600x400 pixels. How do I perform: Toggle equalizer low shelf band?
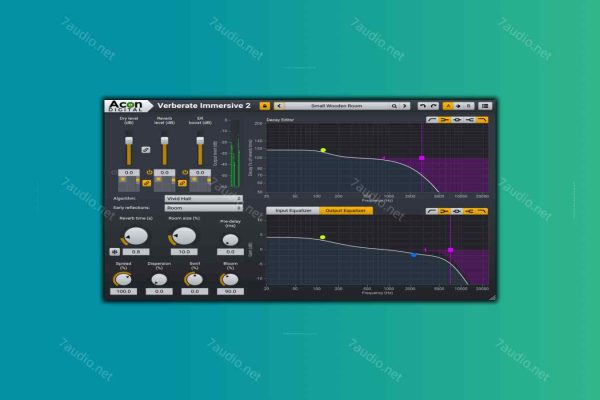(444, 211)
